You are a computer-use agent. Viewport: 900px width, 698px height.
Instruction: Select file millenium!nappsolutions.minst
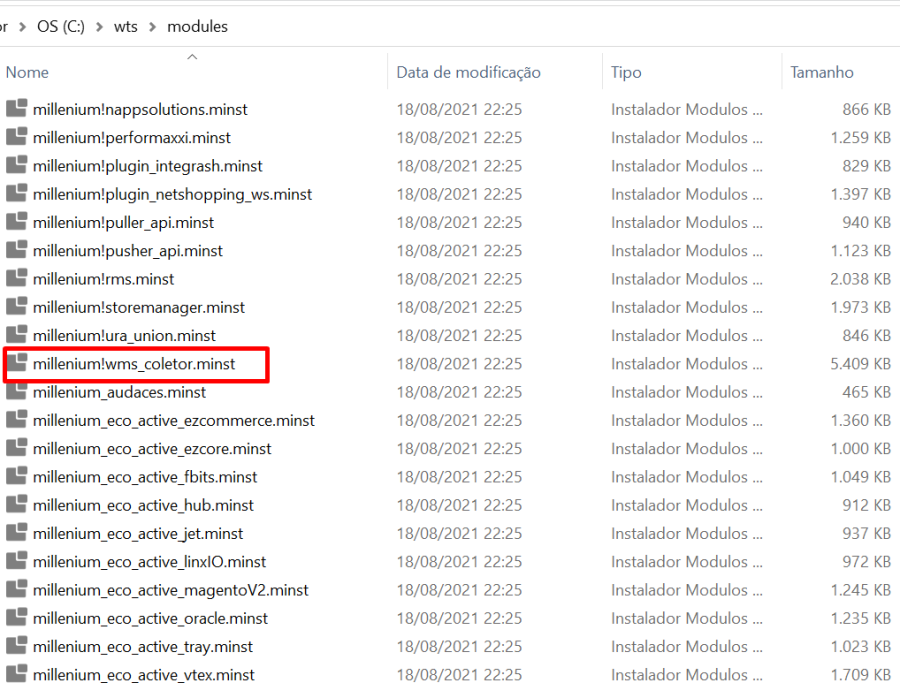(x=140, y=110)
